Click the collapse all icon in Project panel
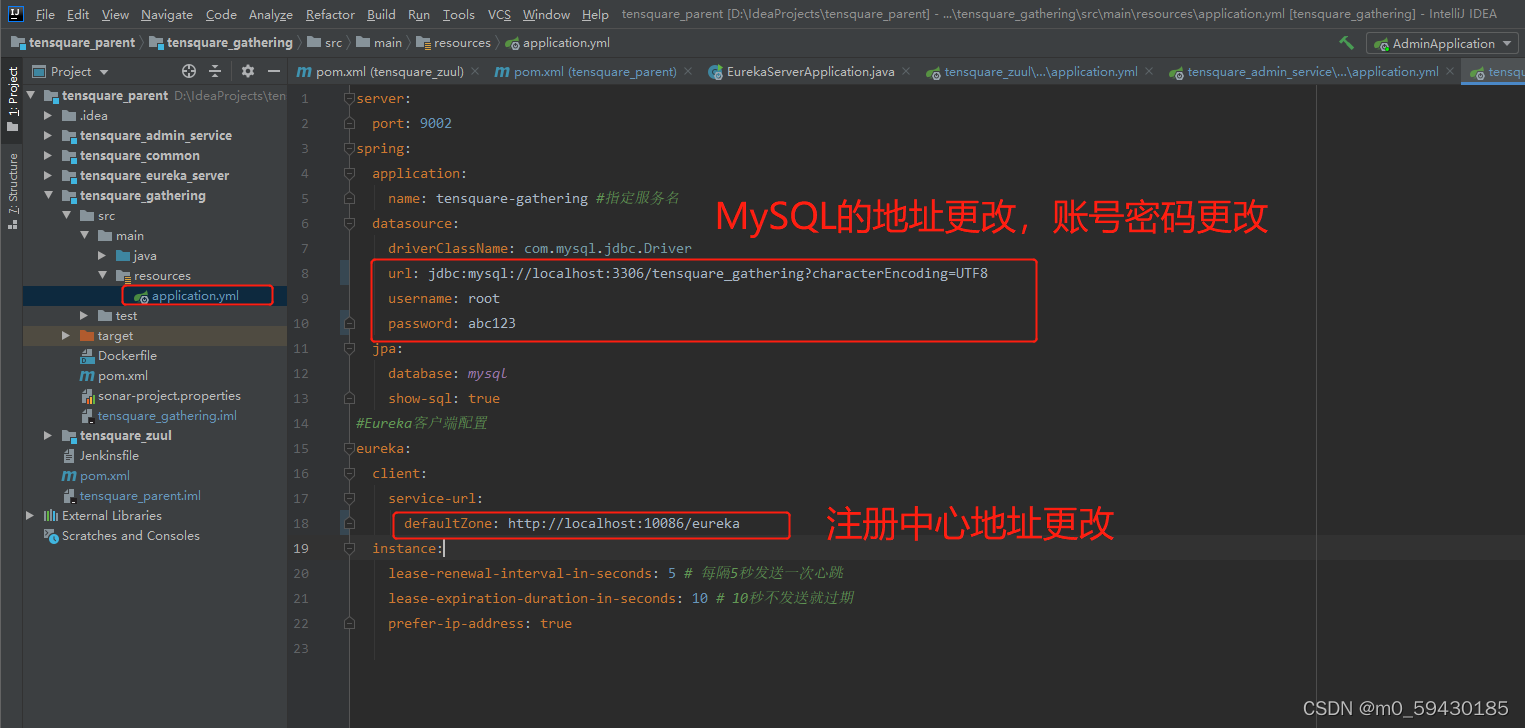The image size is (1525, 728). pos(215,71)
